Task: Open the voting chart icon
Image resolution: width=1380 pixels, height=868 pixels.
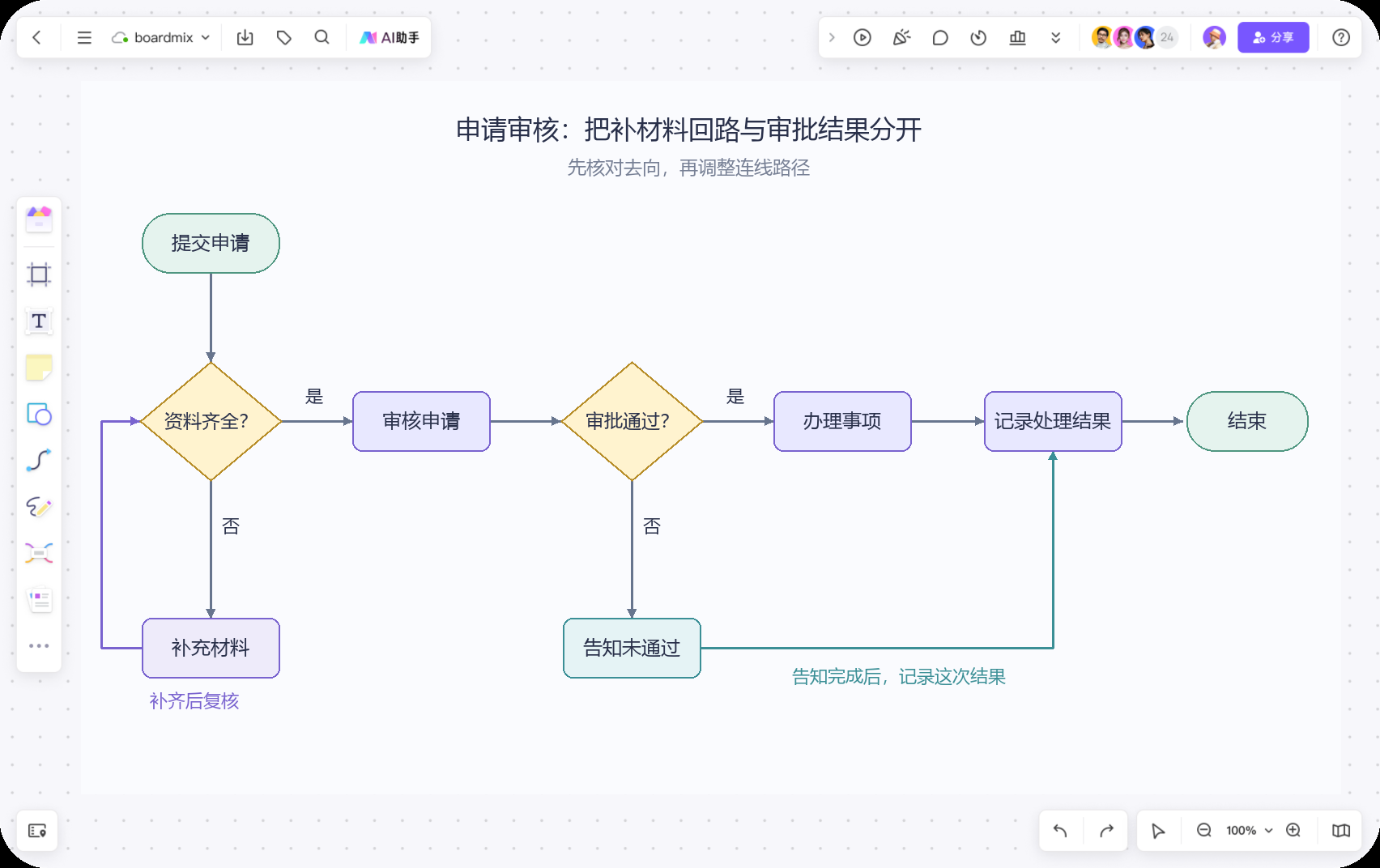Action: coord(1018,37)
